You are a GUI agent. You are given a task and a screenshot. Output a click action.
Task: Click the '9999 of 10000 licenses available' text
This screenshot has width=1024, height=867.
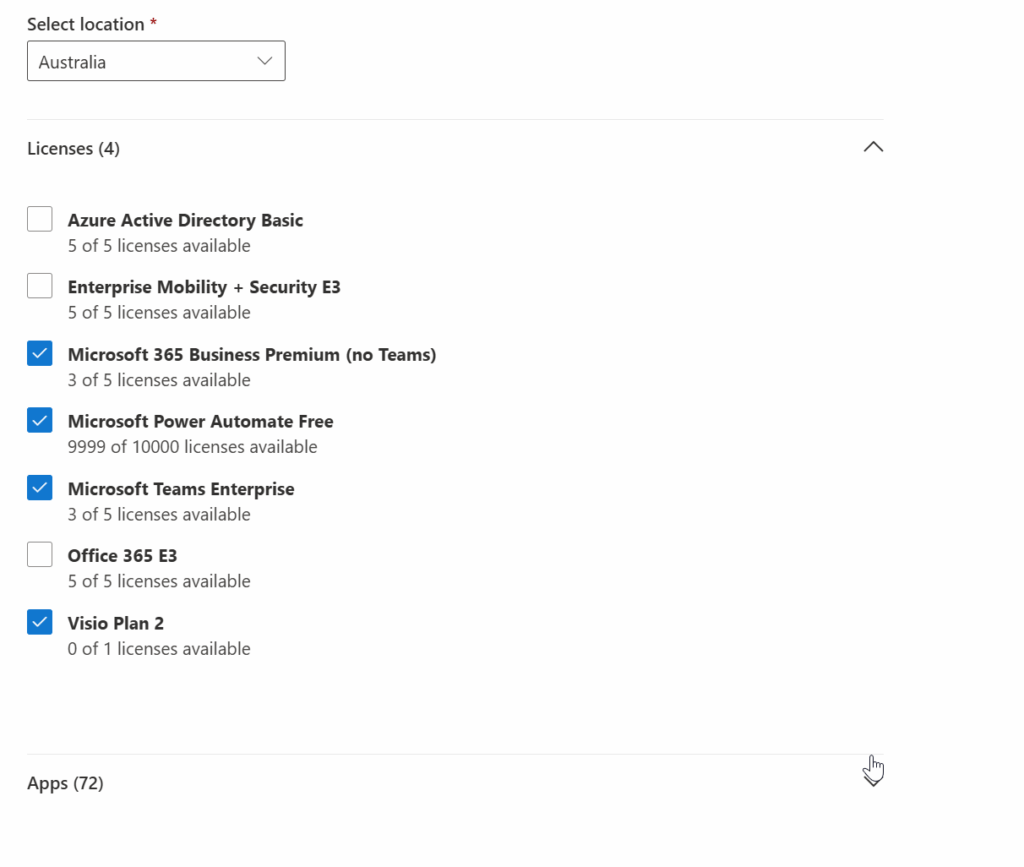193,447
